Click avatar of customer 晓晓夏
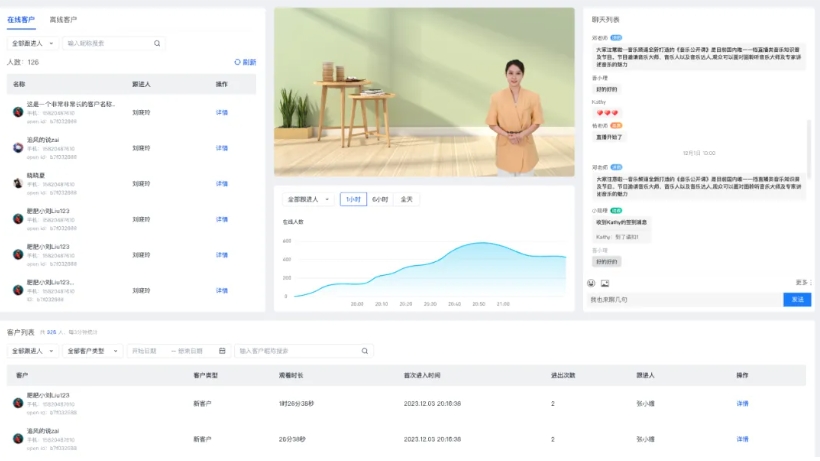The width and height of the screenshot is (820, 461). click(18, 183)
